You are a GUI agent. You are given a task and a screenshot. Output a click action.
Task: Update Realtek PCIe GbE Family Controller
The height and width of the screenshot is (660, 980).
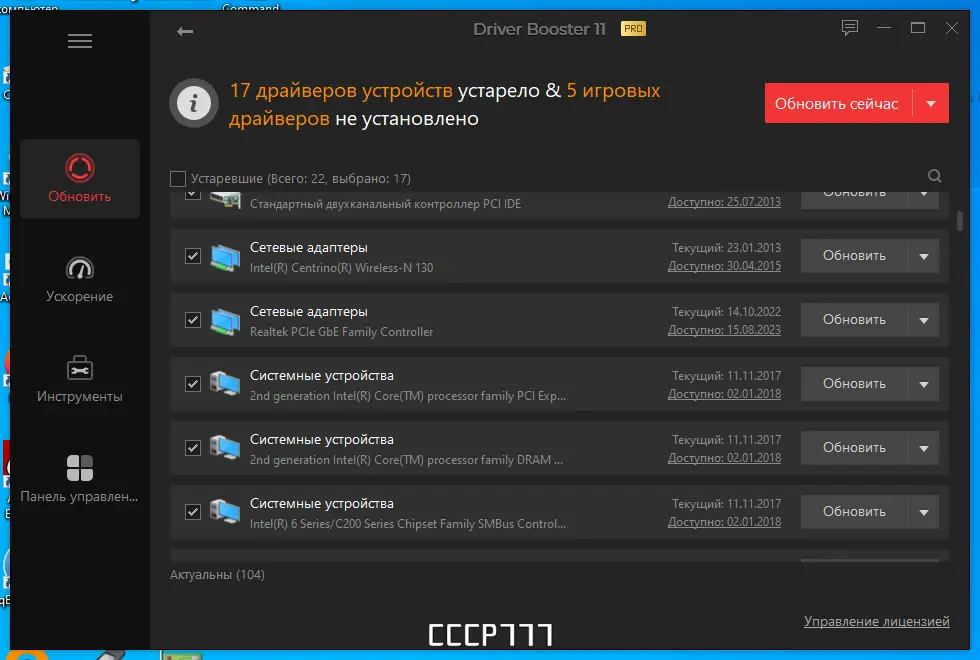(x=854, y=320)
